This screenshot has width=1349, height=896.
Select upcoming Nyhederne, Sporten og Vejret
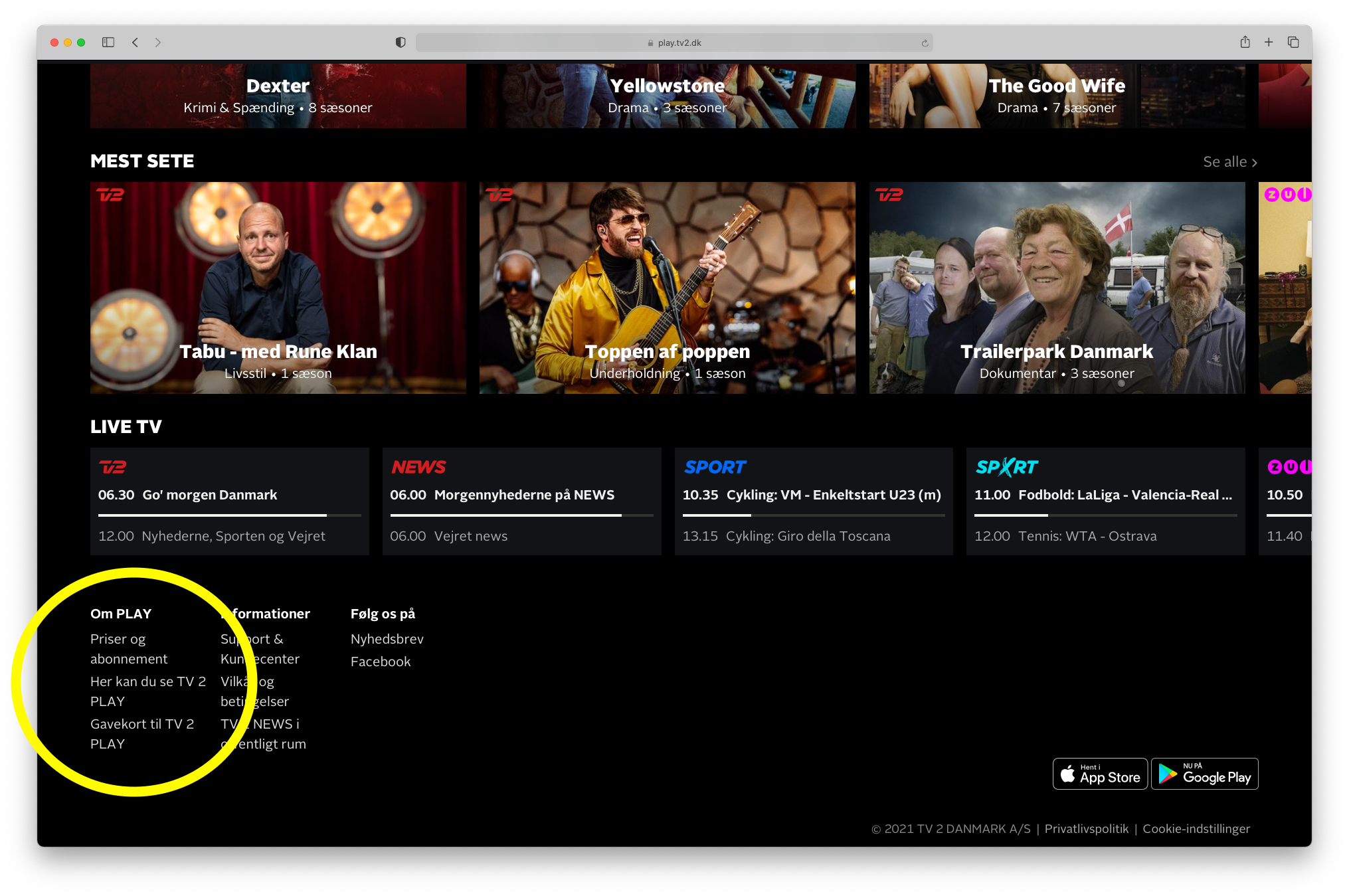[212, 536]
